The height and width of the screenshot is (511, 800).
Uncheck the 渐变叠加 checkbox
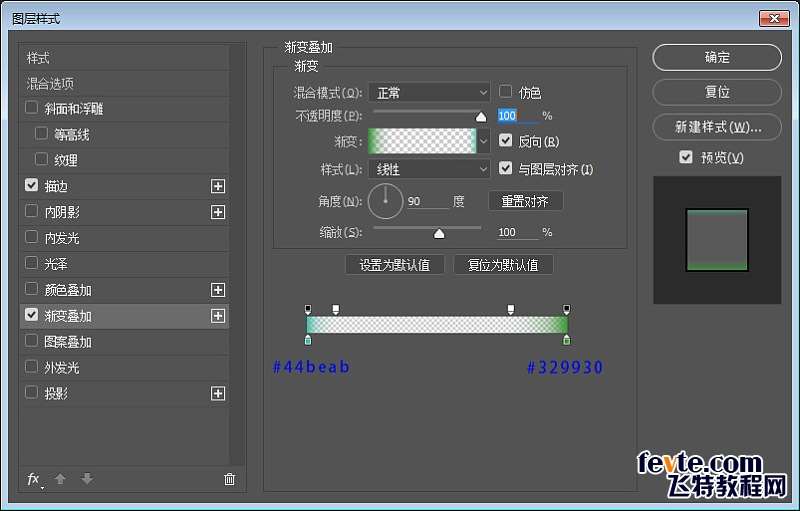[32, 315]
